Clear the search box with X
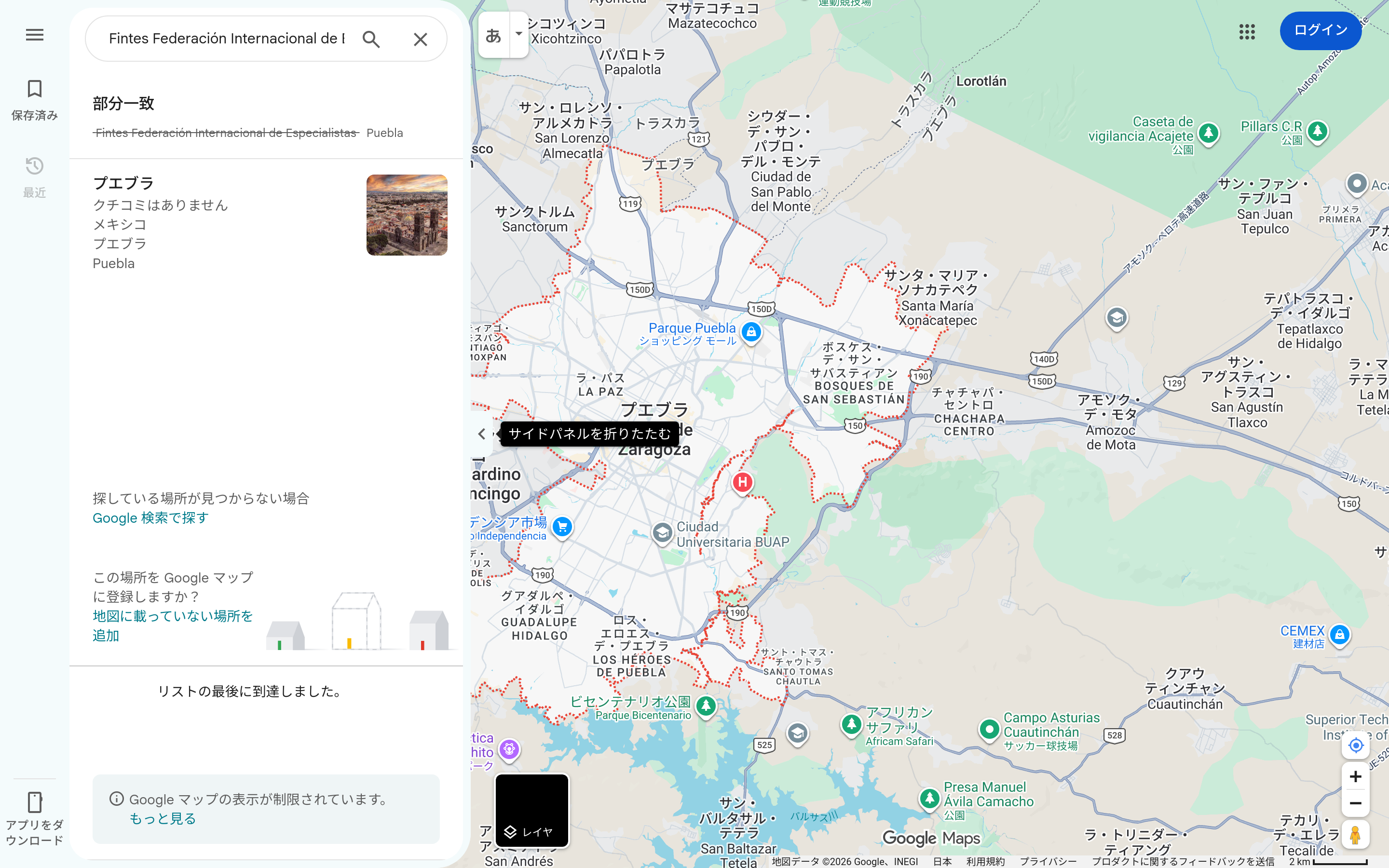Viewport: 1389px width, 868px height. 421,39
